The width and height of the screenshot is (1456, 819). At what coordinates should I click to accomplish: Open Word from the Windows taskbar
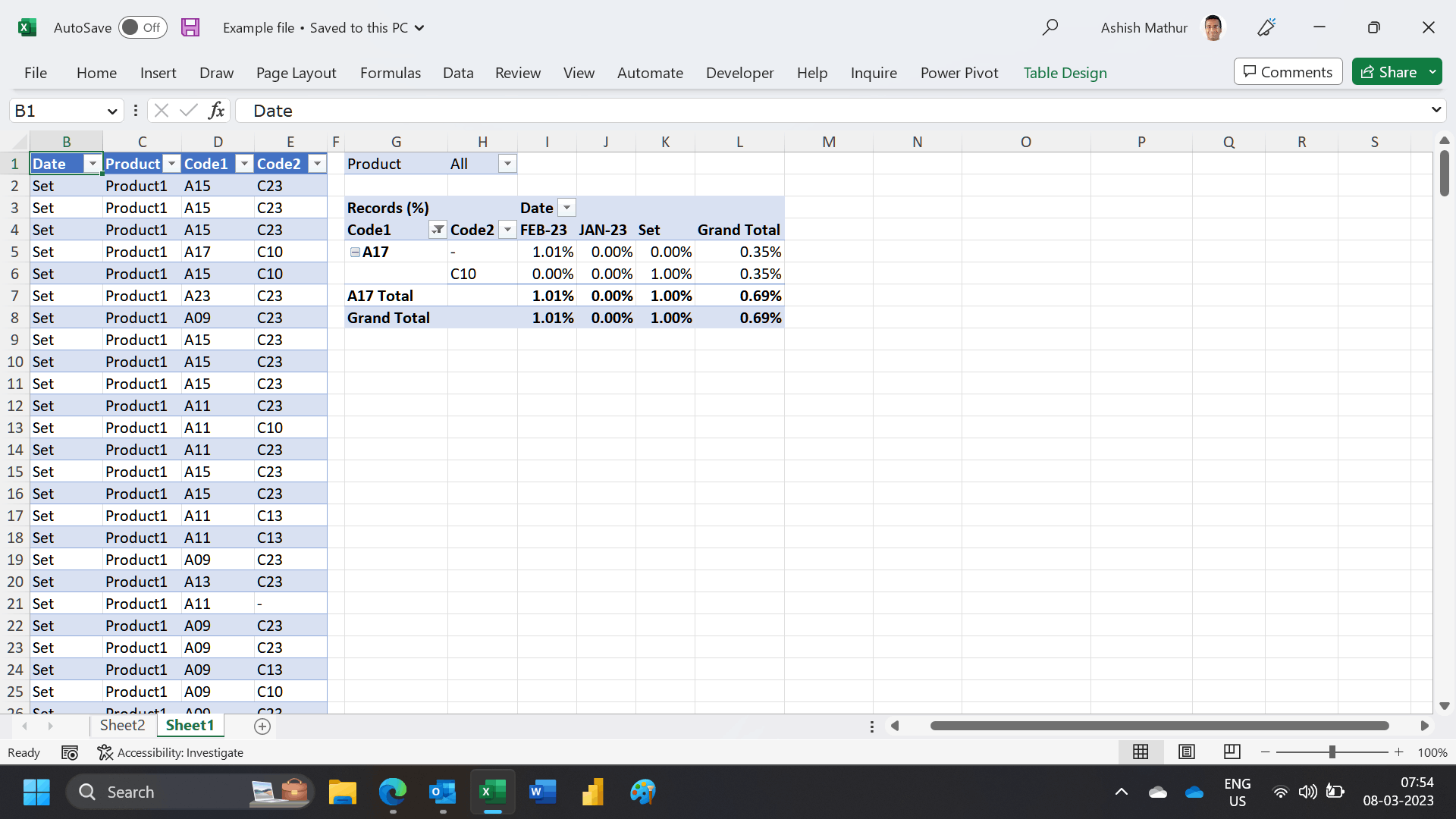point(542,792)
